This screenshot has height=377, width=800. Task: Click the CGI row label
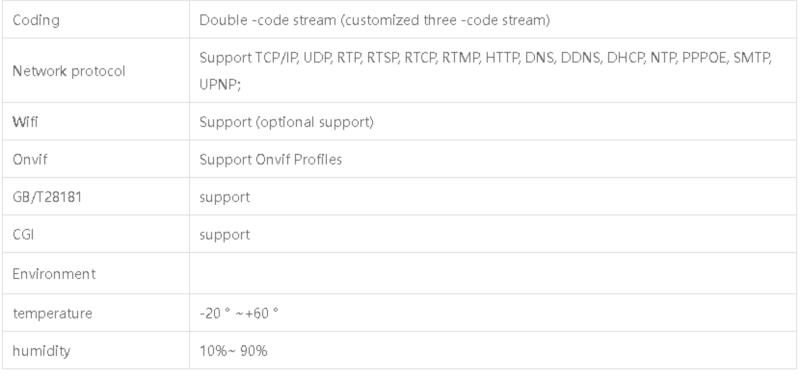(23, 235)
